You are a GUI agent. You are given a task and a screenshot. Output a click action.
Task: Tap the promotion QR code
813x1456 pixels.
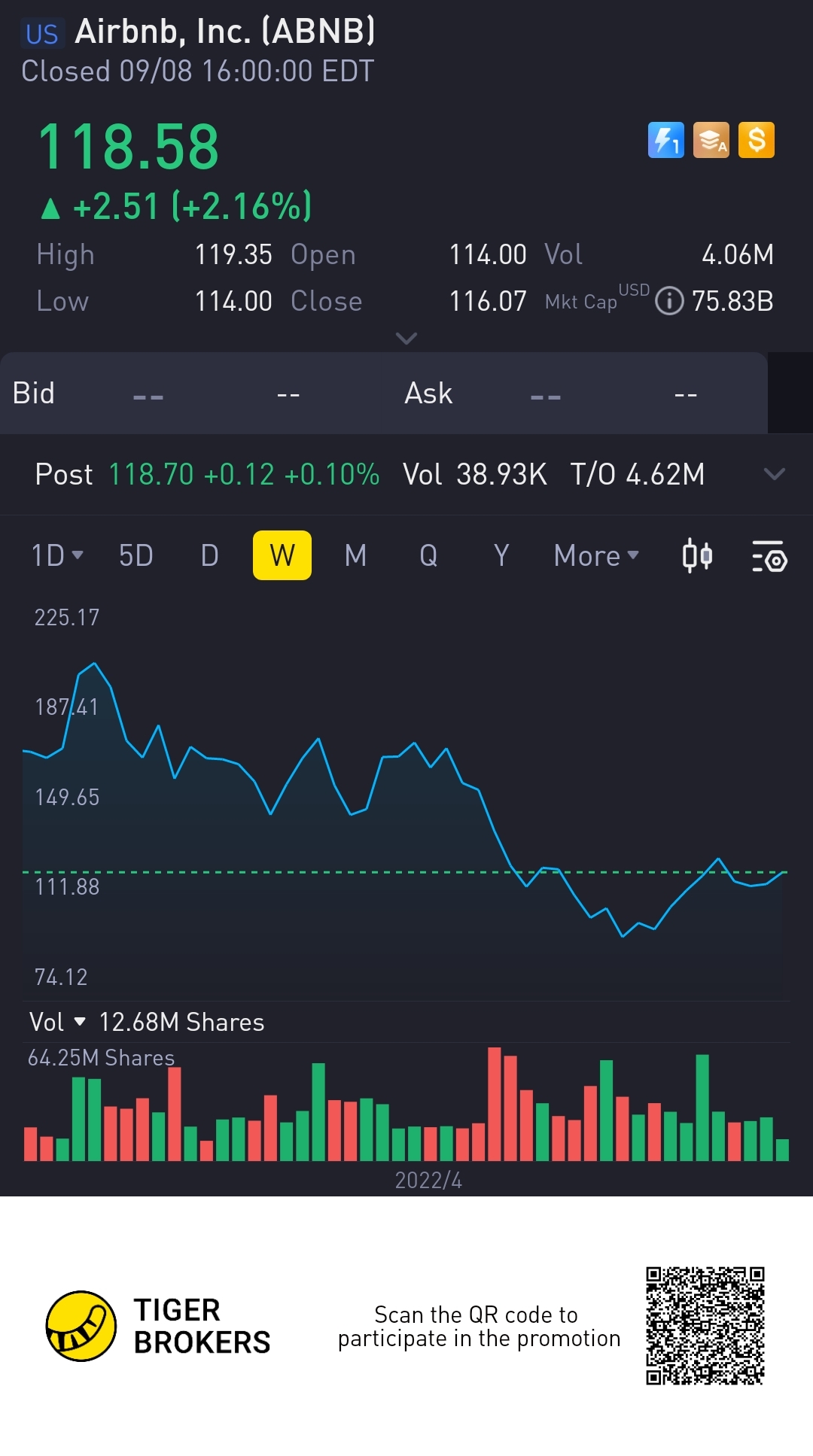coord(705,1325)
